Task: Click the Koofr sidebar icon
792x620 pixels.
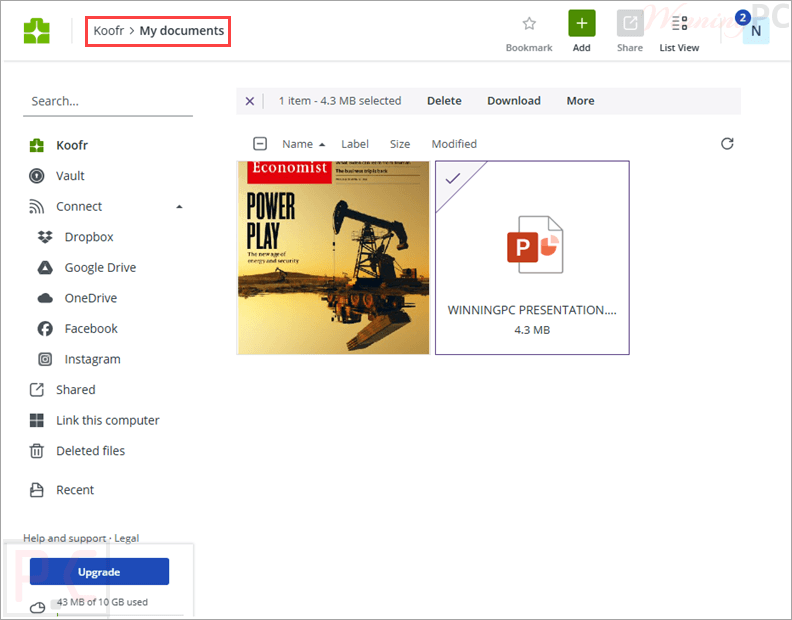Action: pyautogui.click(x=36, y=146)
